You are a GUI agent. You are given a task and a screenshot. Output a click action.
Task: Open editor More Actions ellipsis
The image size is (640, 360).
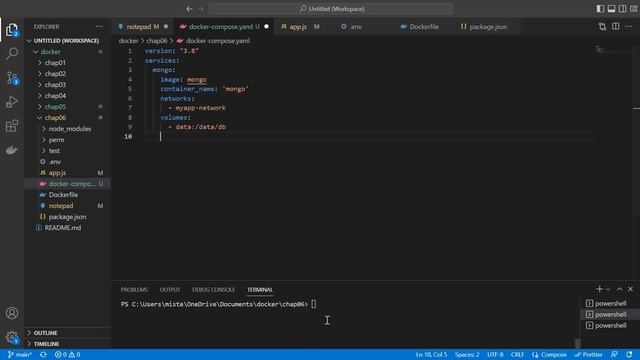coord(629,27)
